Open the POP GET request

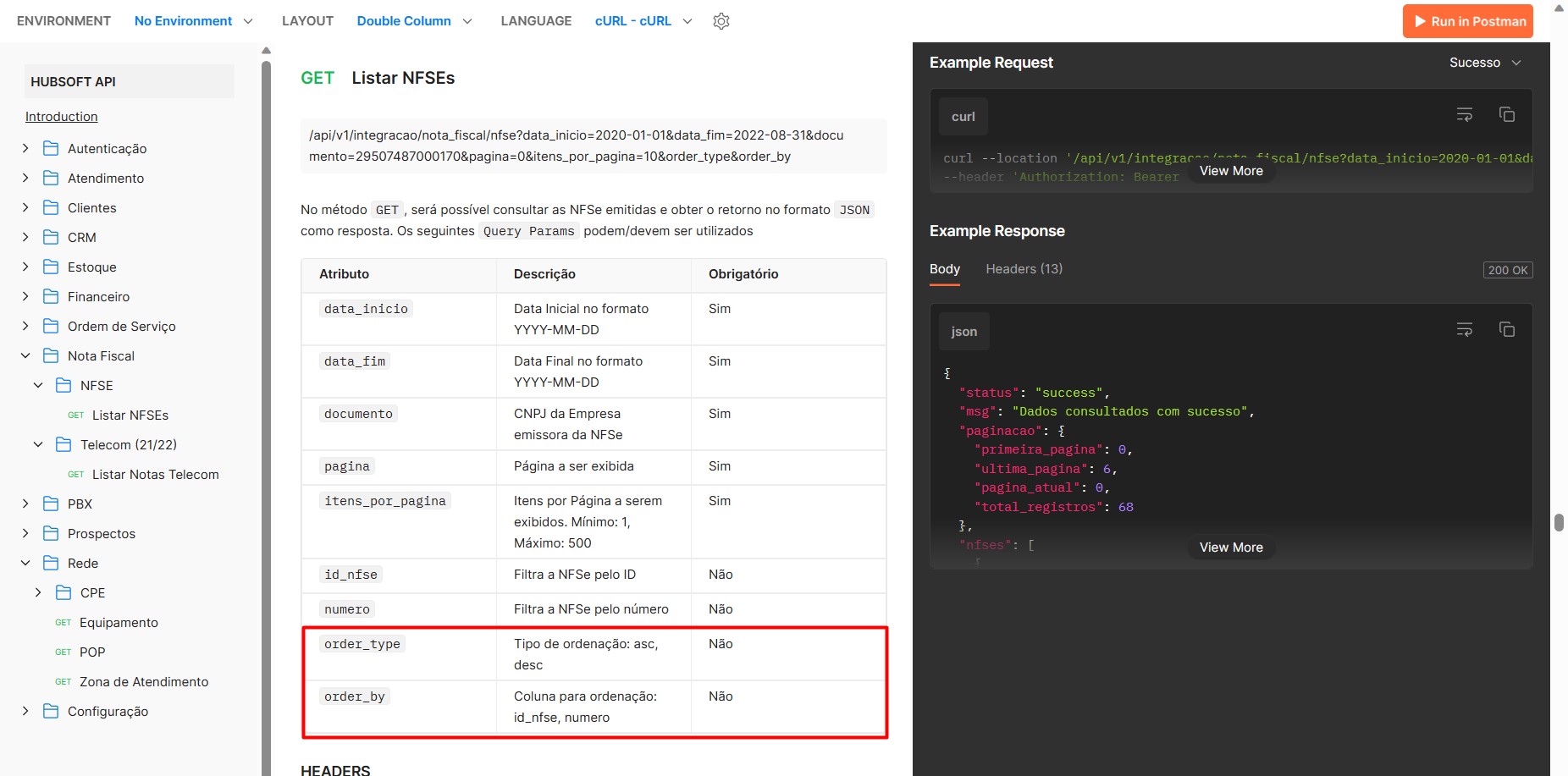click(92, 652)
